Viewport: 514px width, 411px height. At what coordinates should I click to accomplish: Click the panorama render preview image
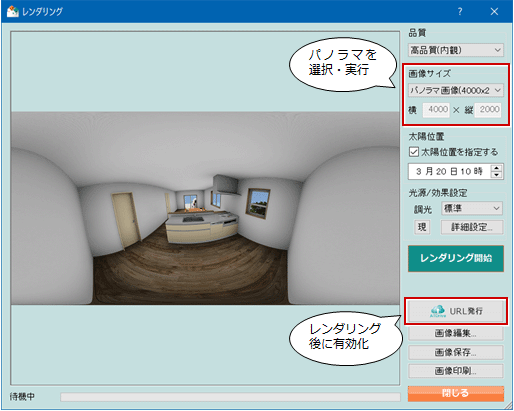pyautogui.click(x=205, y=208)
